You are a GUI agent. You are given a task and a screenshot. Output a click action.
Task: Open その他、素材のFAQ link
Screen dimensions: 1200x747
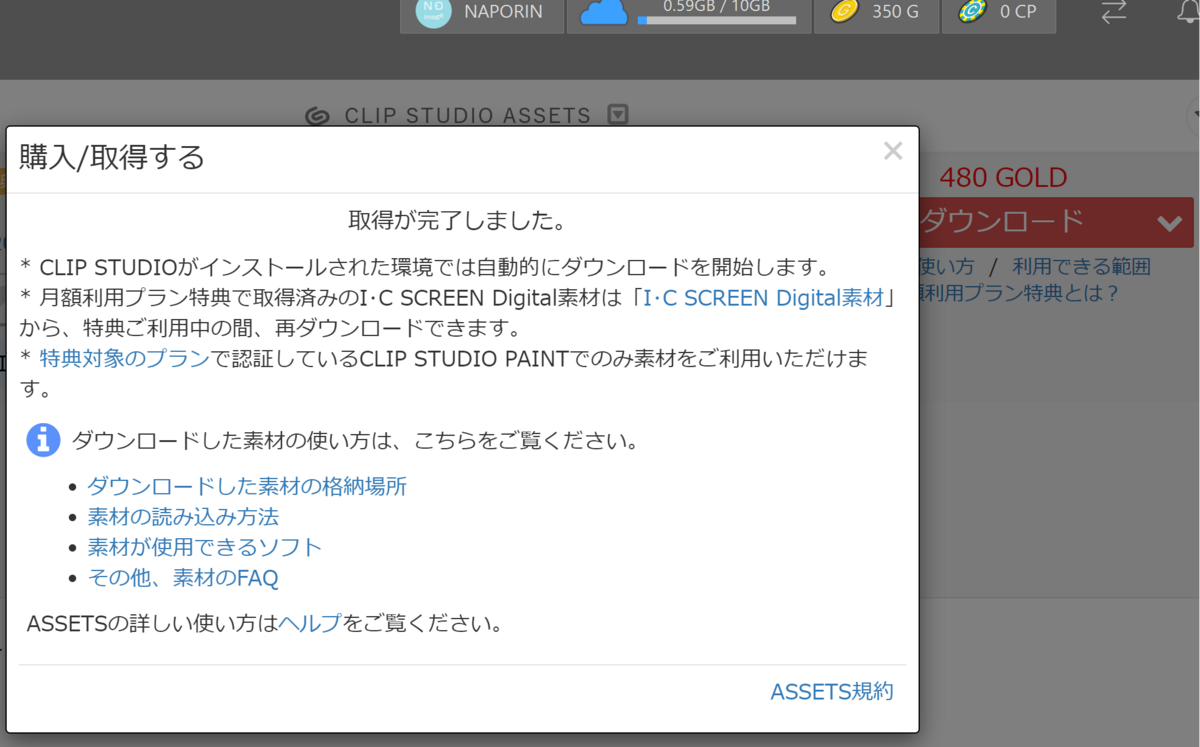(183, 578)
